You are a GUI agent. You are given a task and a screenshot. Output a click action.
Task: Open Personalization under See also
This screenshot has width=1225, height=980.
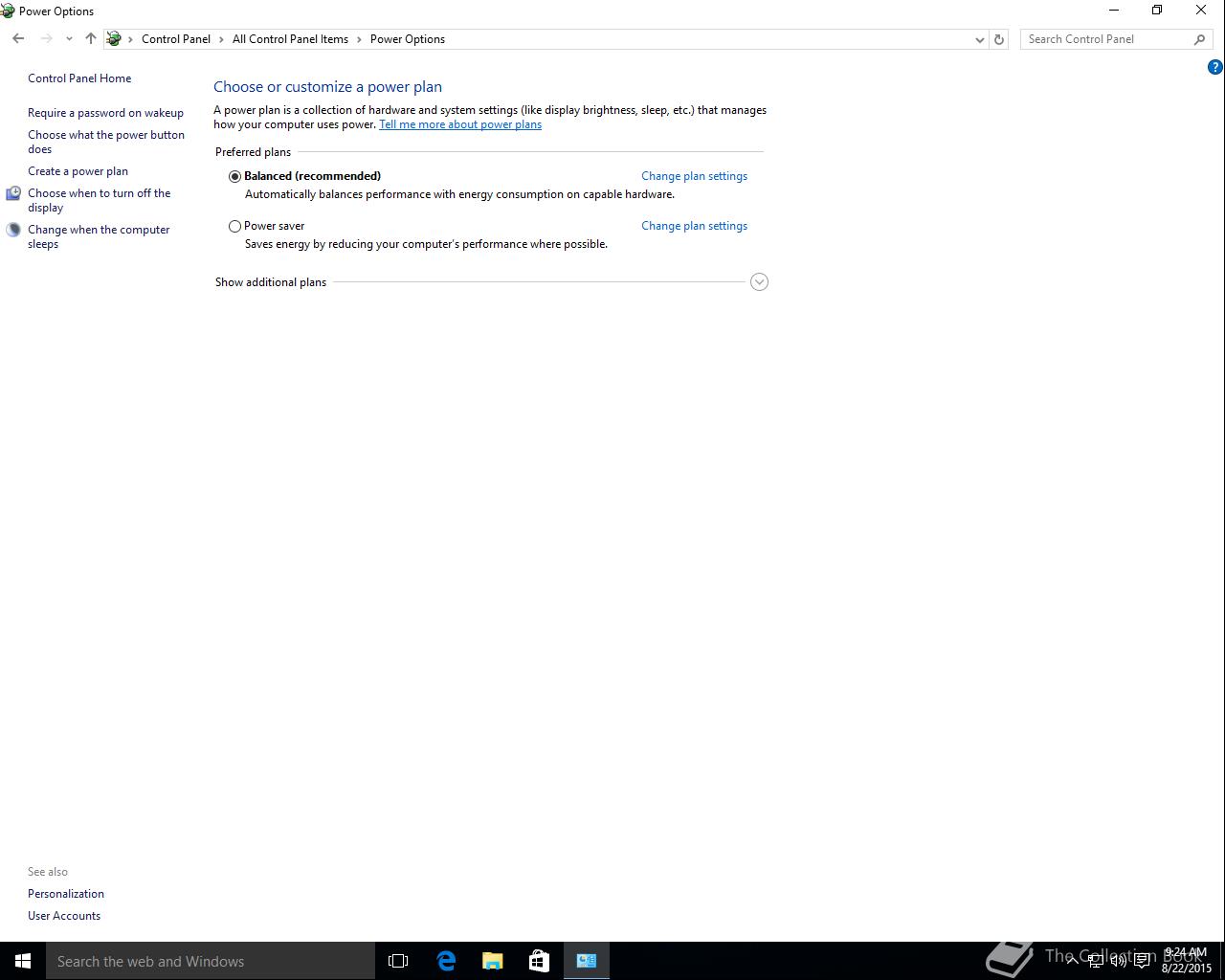coord(66,894)
